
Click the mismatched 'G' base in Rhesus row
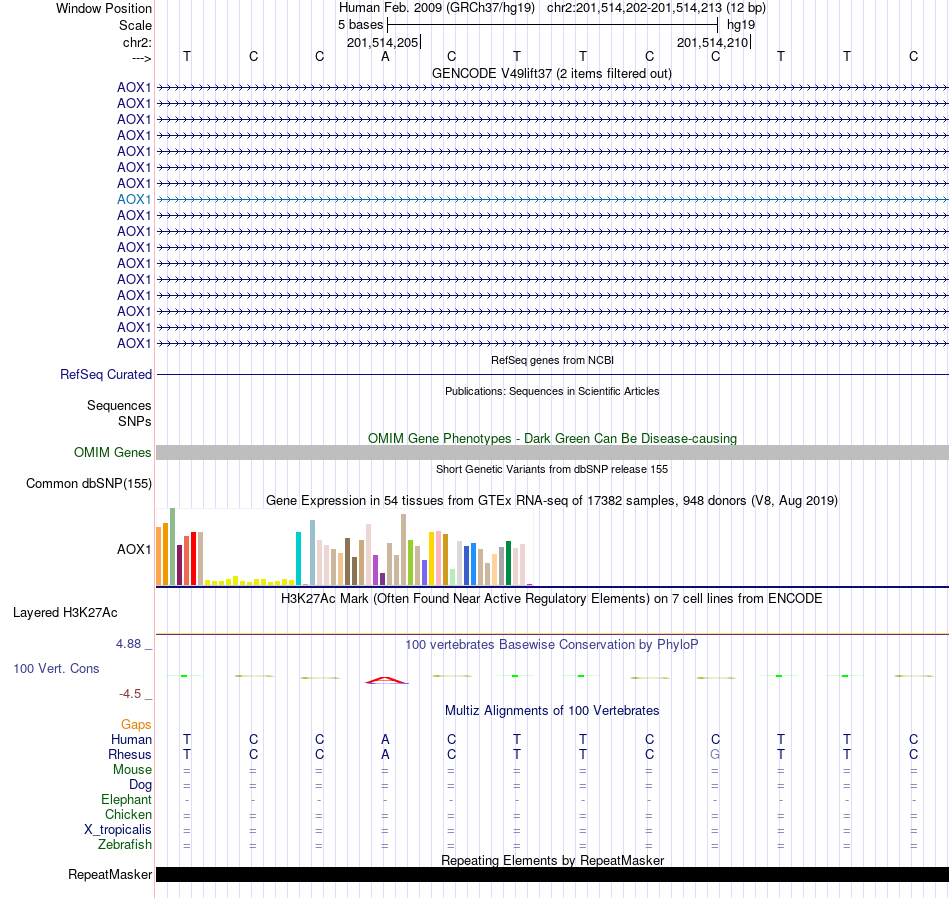(716, 754)
